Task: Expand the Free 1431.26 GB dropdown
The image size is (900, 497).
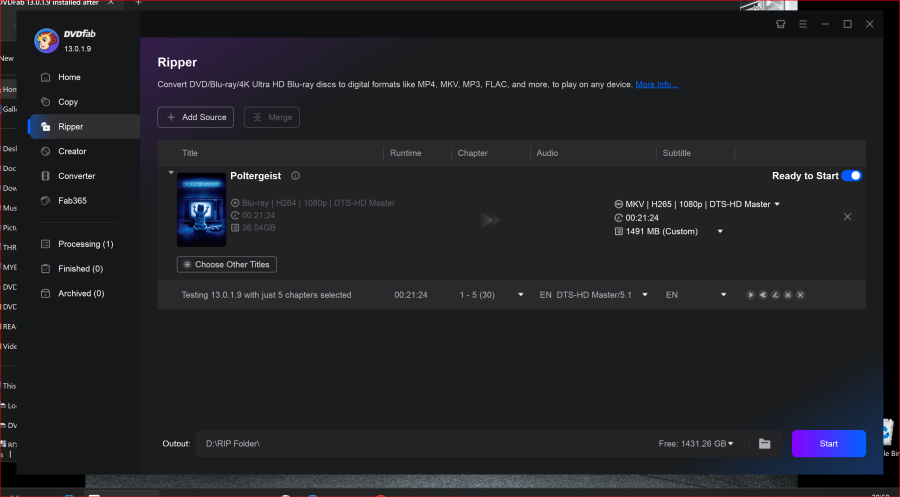Action: [x=731, y=444]
